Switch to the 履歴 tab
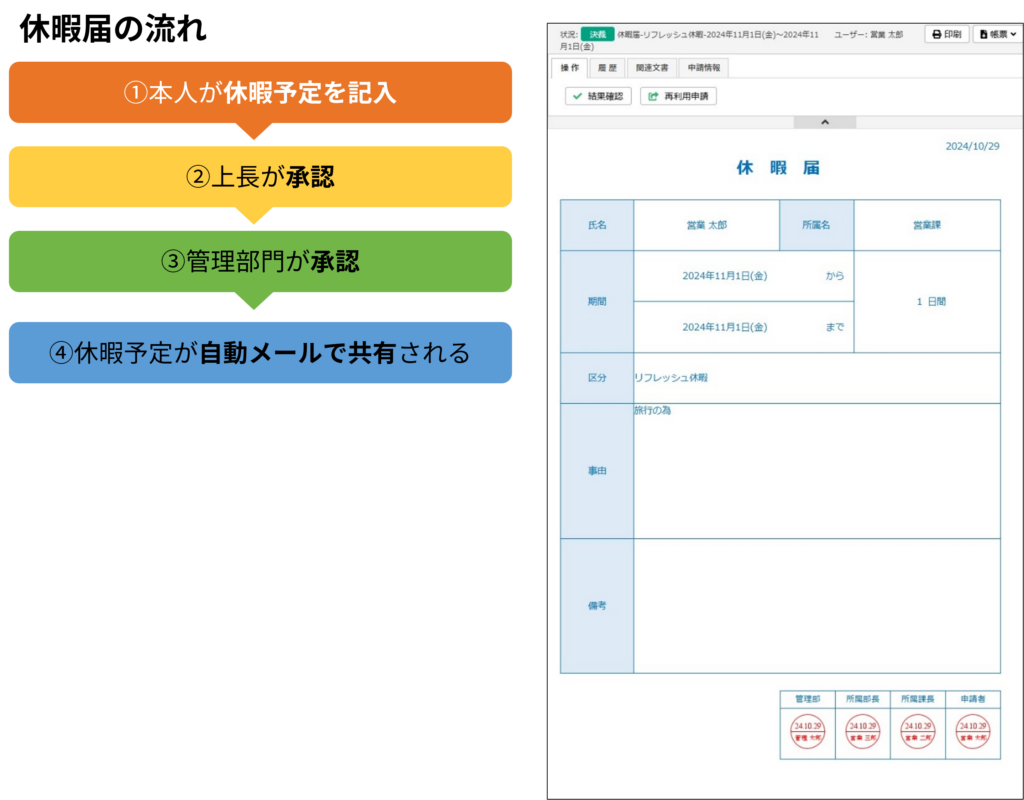 [607, 68]
